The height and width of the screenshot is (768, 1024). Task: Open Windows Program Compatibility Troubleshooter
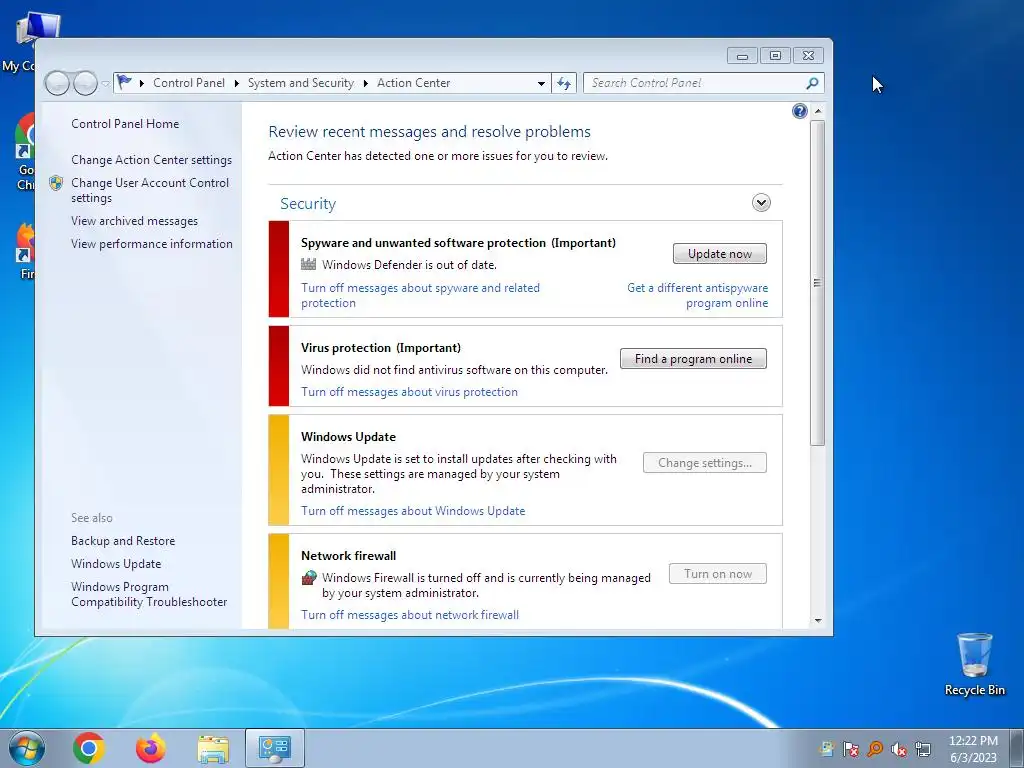click(x=149, y=594)
